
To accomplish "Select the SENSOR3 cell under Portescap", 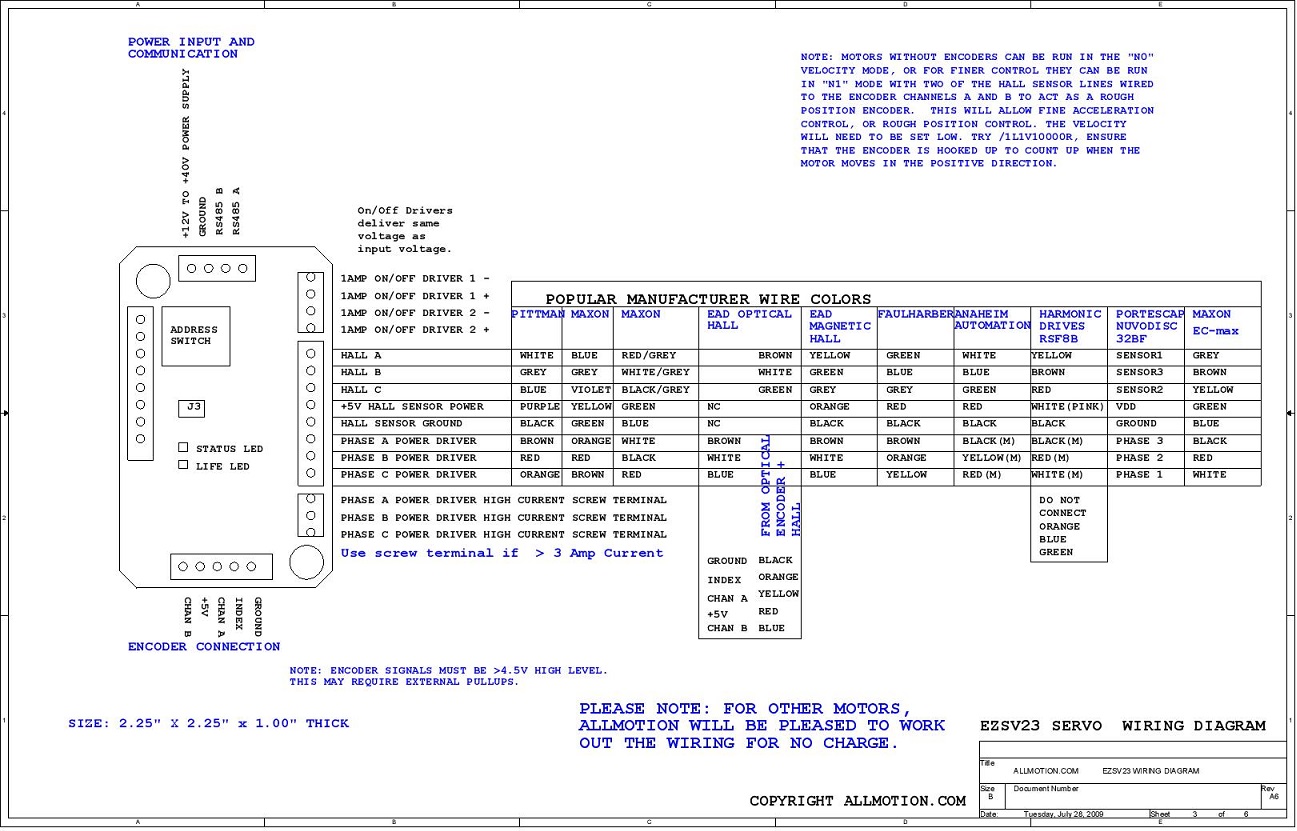I will click(1140, 372).
